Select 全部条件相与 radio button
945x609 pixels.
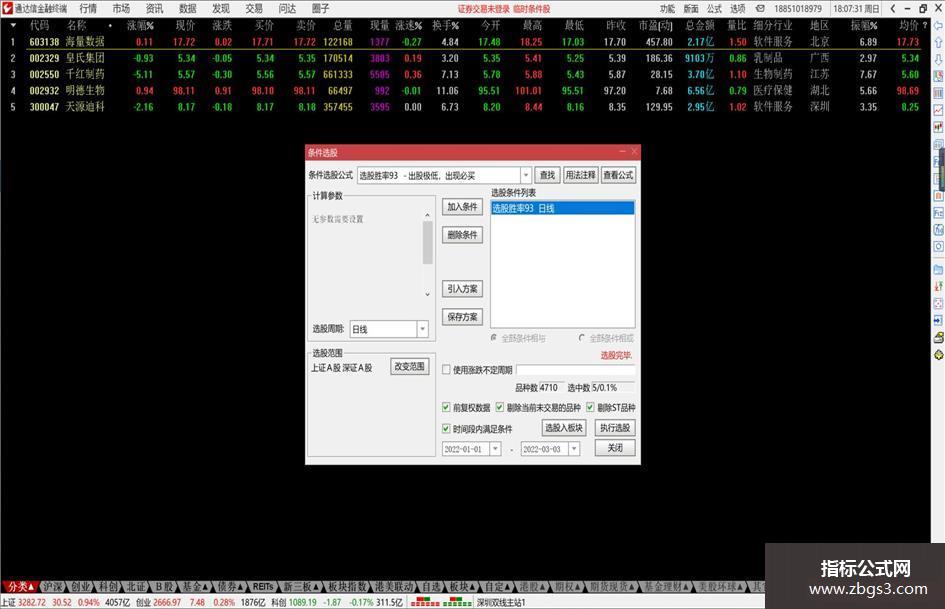click(x=494, y=338)
